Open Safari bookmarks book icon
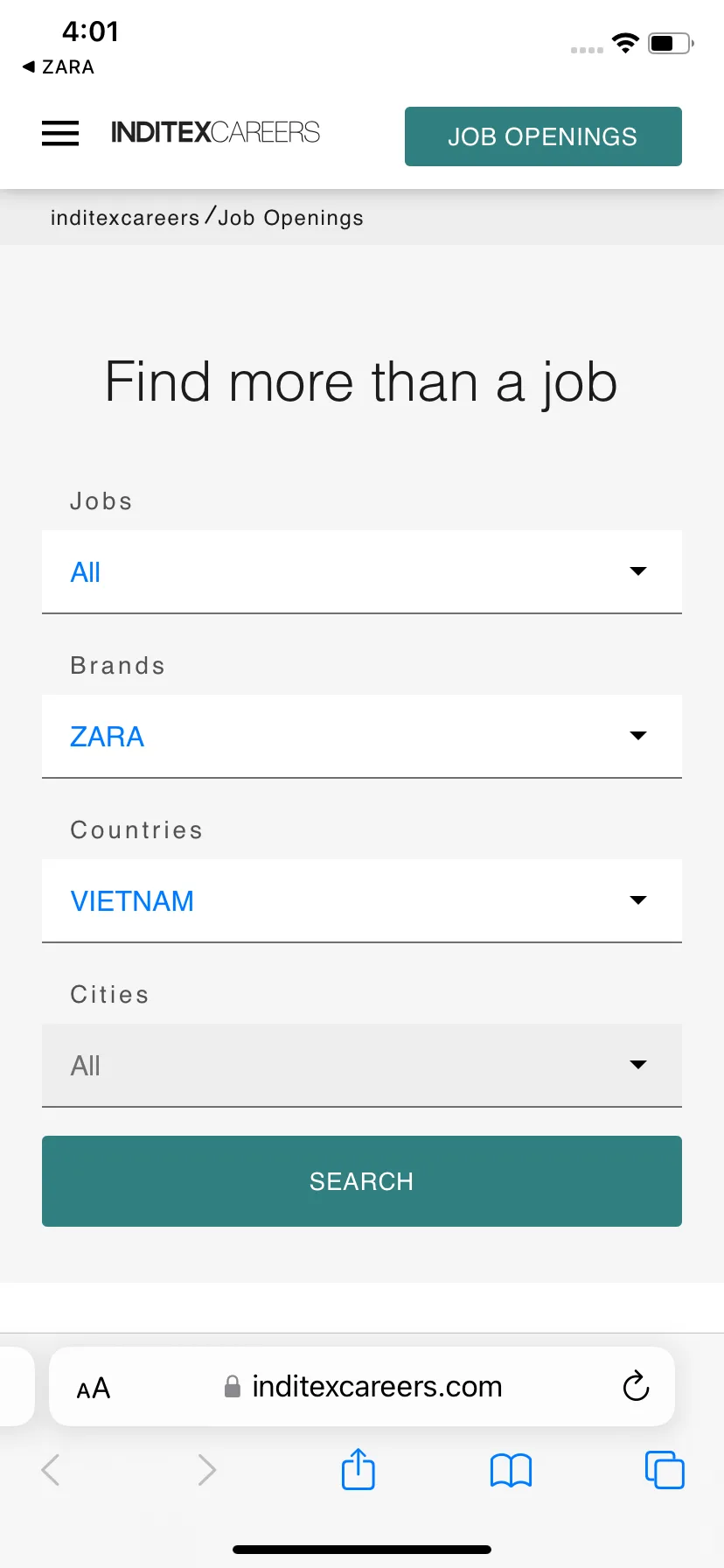 tap(511, 1470)
